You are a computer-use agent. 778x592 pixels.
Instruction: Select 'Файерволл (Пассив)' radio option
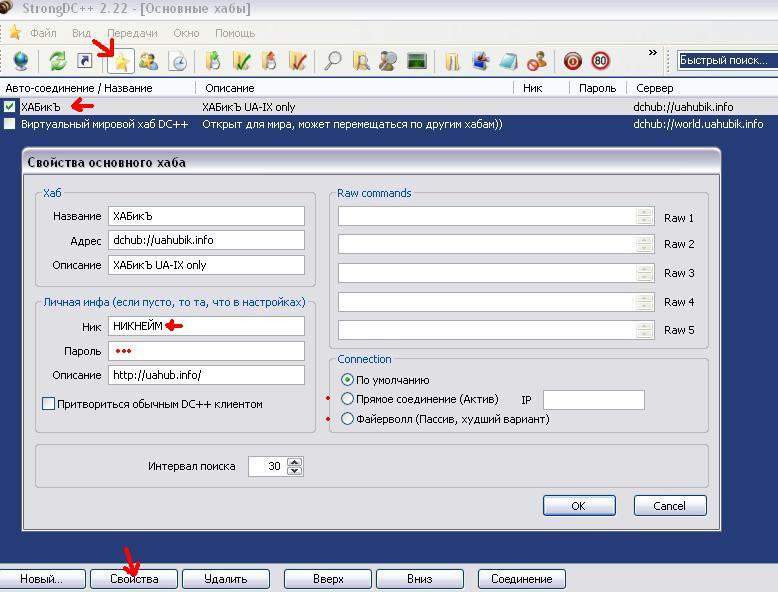(348, 419)
